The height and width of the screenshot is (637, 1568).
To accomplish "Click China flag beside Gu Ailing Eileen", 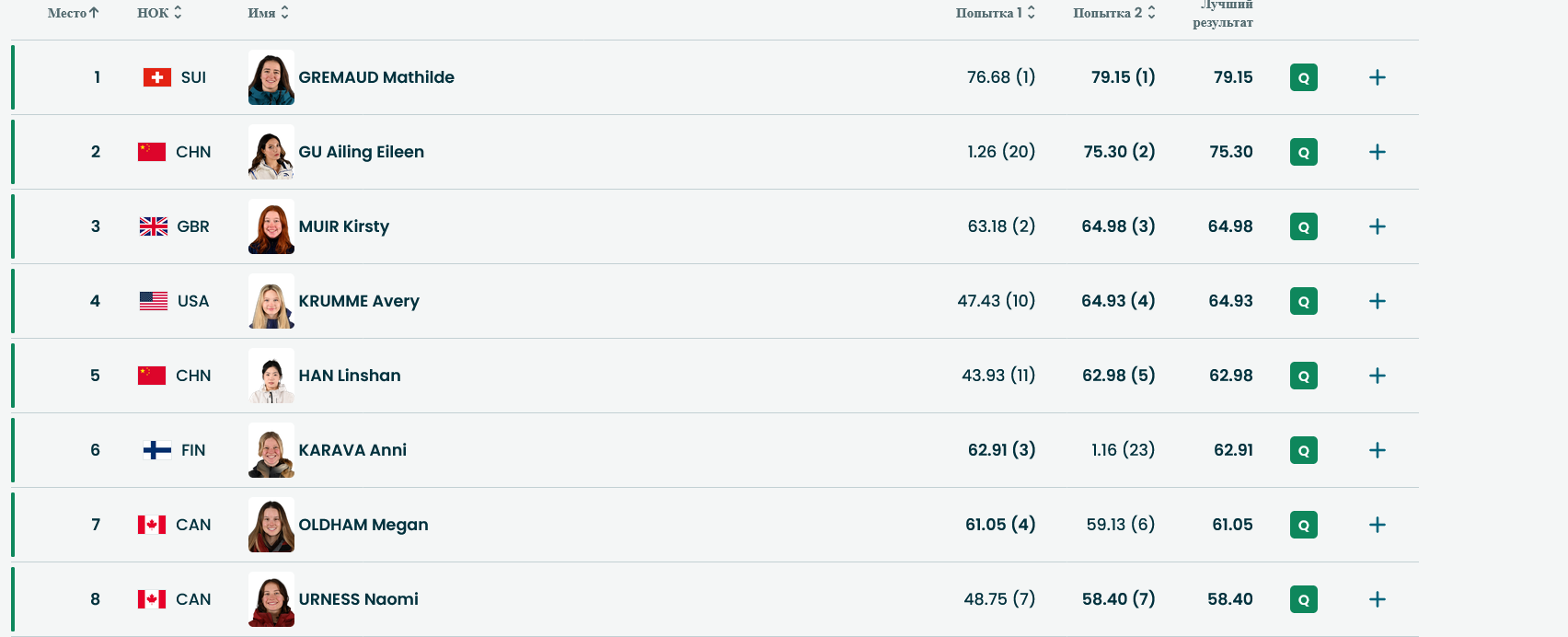I will tap(152, 152).
